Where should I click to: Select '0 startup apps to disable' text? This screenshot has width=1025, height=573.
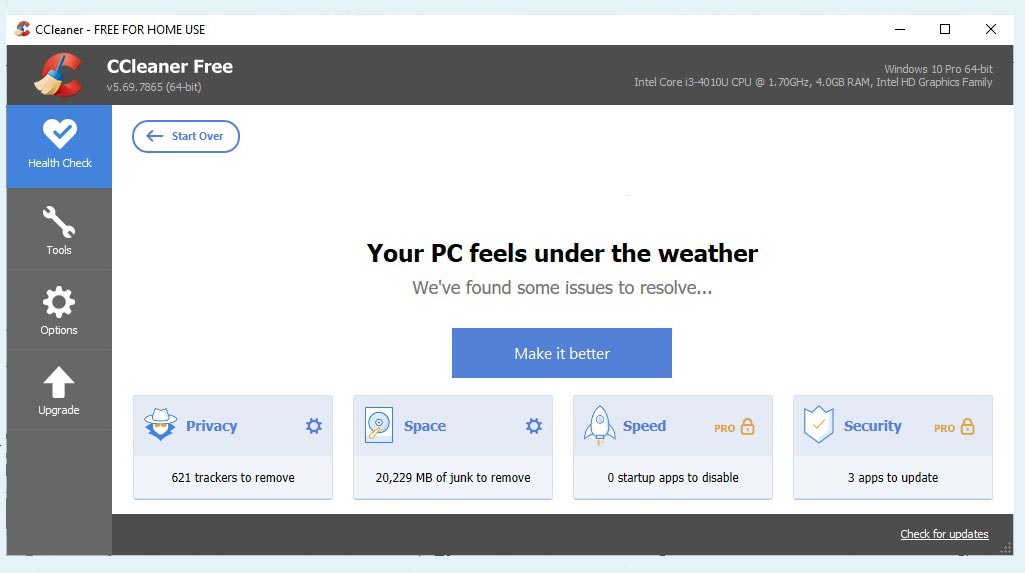tap(673, 478)
